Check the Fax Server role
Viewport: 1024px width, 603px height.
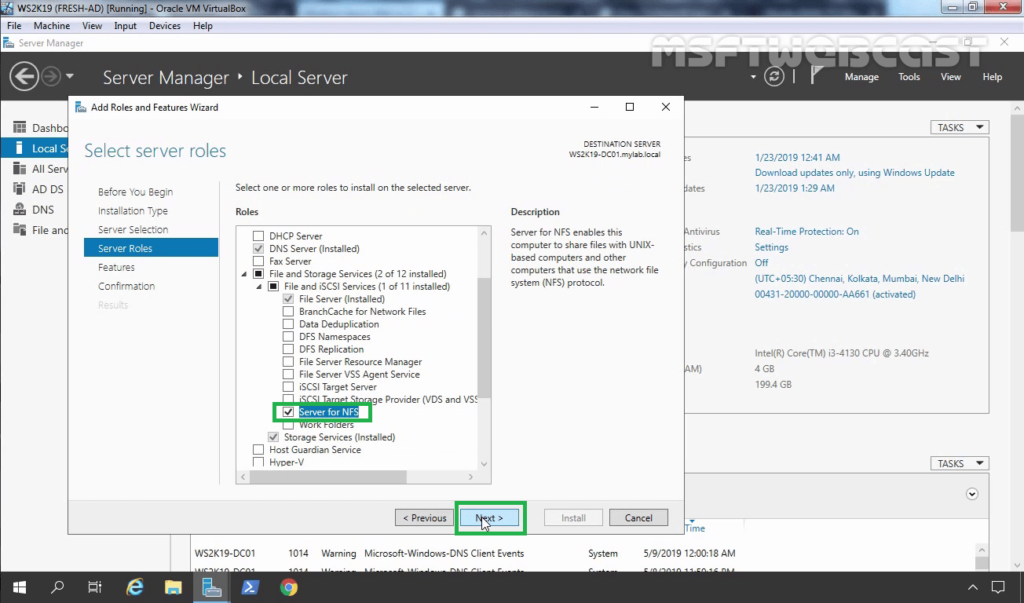point(259,261)
